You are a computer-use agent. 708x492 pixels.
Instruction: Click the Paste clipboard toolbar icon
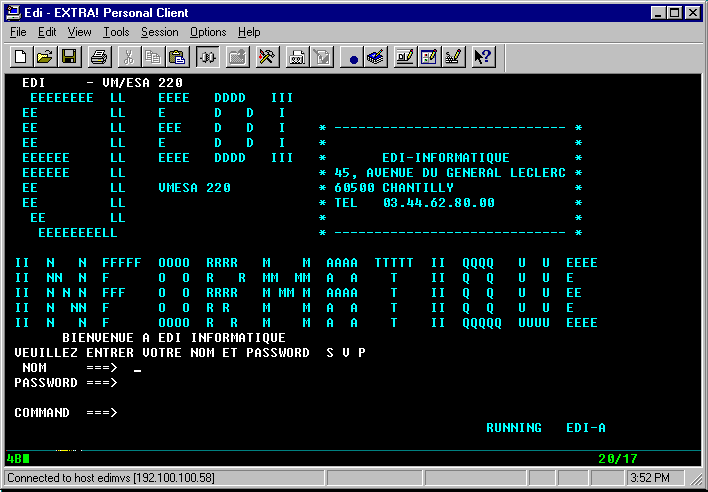pyautogui.click(x=177, y=57)
